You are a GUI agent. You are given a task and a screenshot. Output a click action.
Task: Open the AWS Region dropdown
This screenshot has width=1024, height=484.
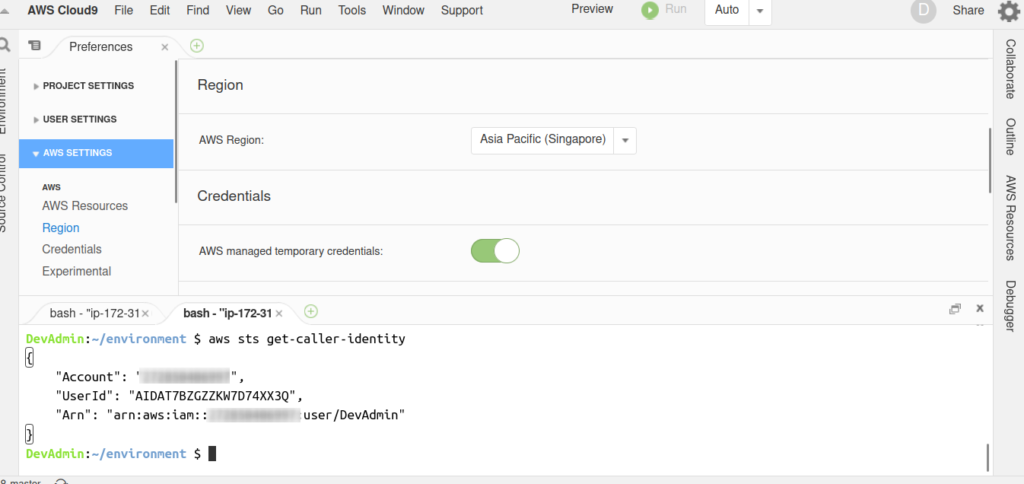[x=553, y=140]
